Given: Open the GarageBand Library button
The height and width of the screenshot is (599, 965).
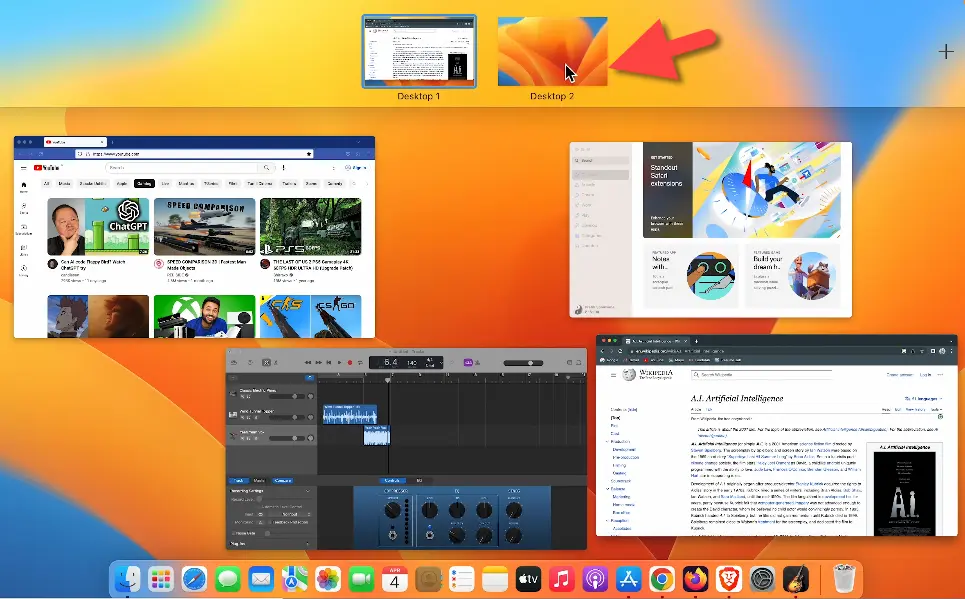Looking at the screenshot, I should (x=234, y=363).
